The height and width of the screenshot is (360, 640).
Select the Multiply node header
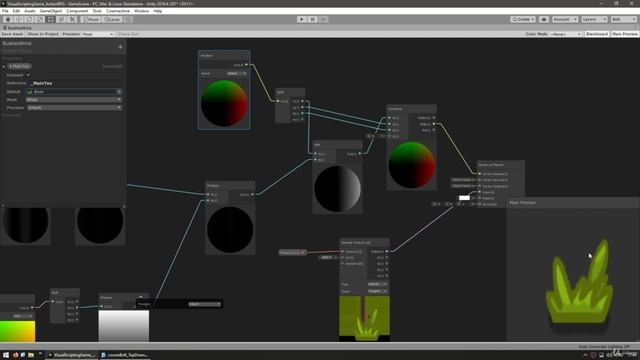[x=230, y=186]
